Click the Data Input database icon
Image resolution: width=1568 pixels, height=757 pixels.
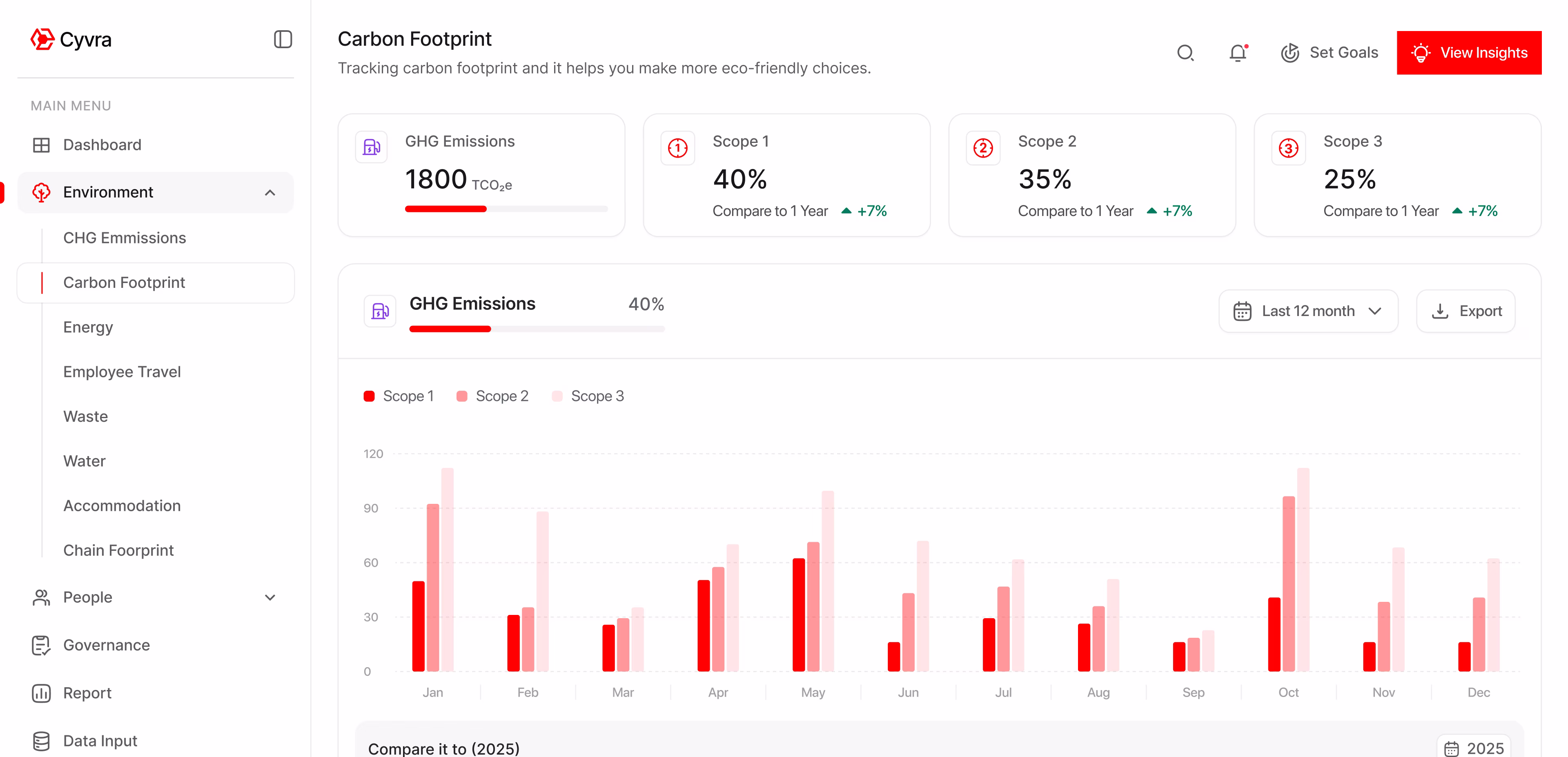point(41,741)
